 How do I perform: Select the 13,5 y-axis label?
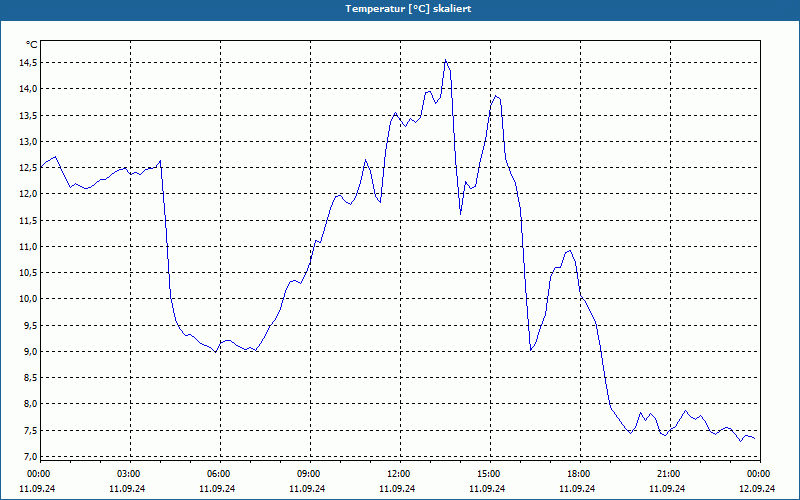(x=28, y=115)
